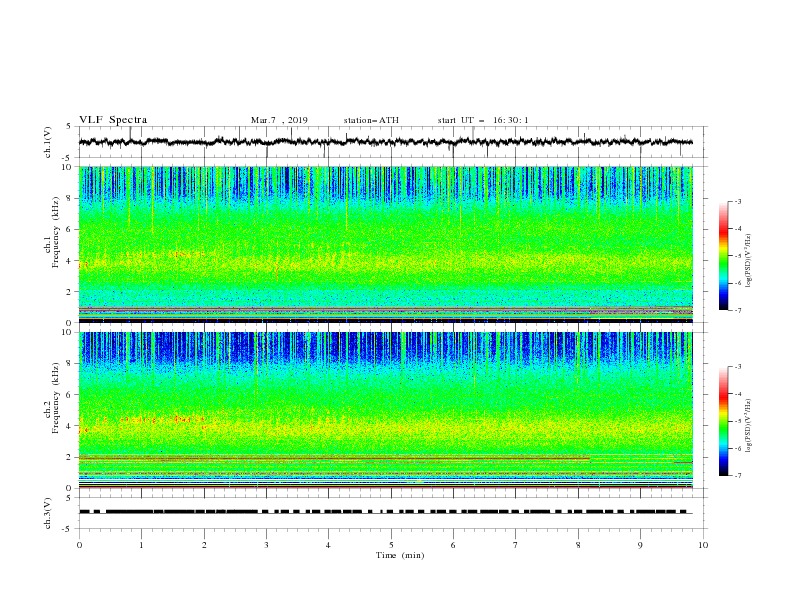Image resolution: width=792 pixels, height=612 pixels.
Task: Click the 'Time (min)' axis label
Action: (x=400, y=555)
